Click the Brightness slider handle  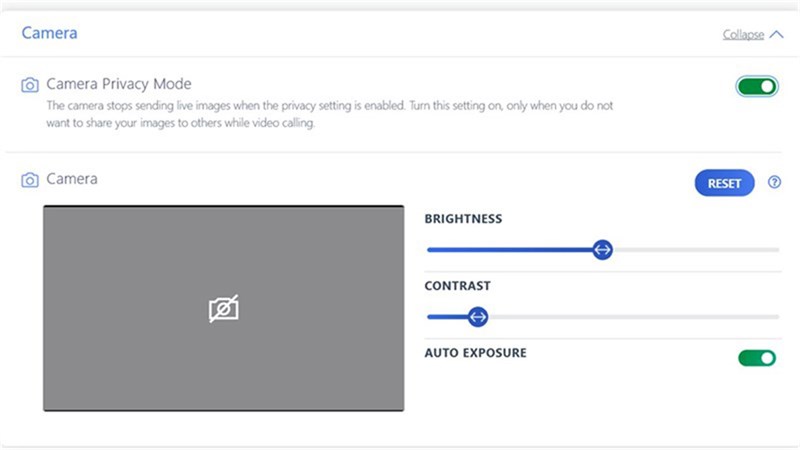(603, 250)
